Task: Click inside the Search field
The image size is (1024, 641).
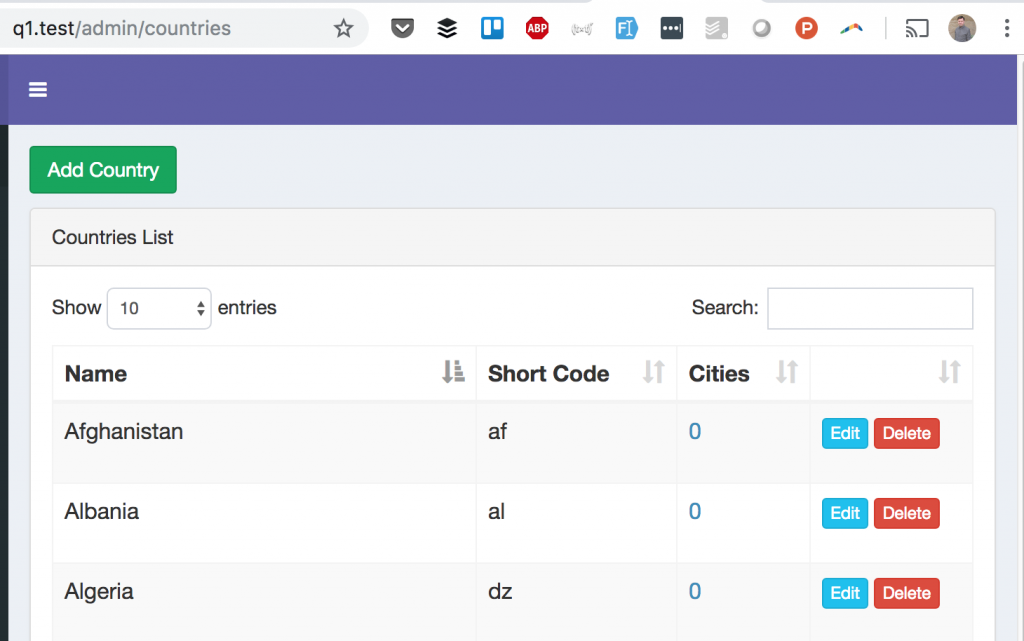Action: click(x=869, y=308)
